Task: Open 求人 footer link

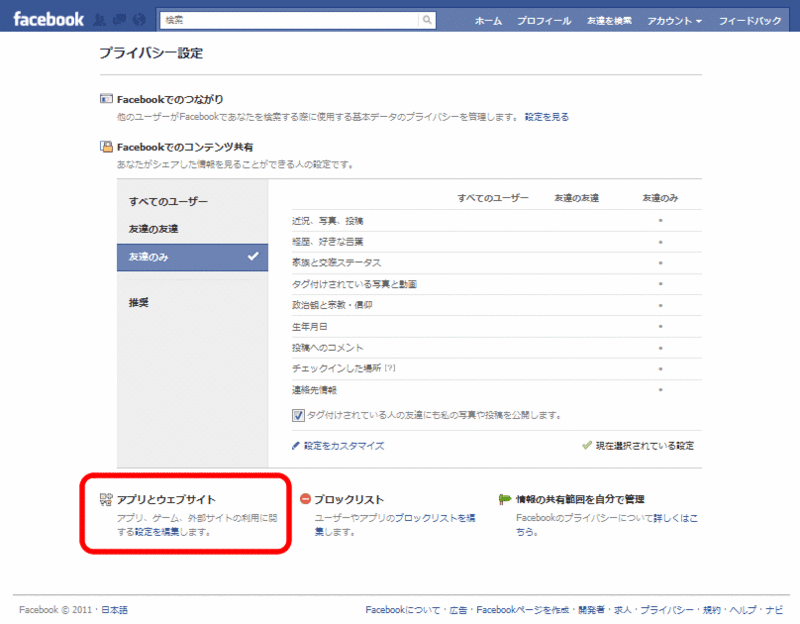Action: 622,610
